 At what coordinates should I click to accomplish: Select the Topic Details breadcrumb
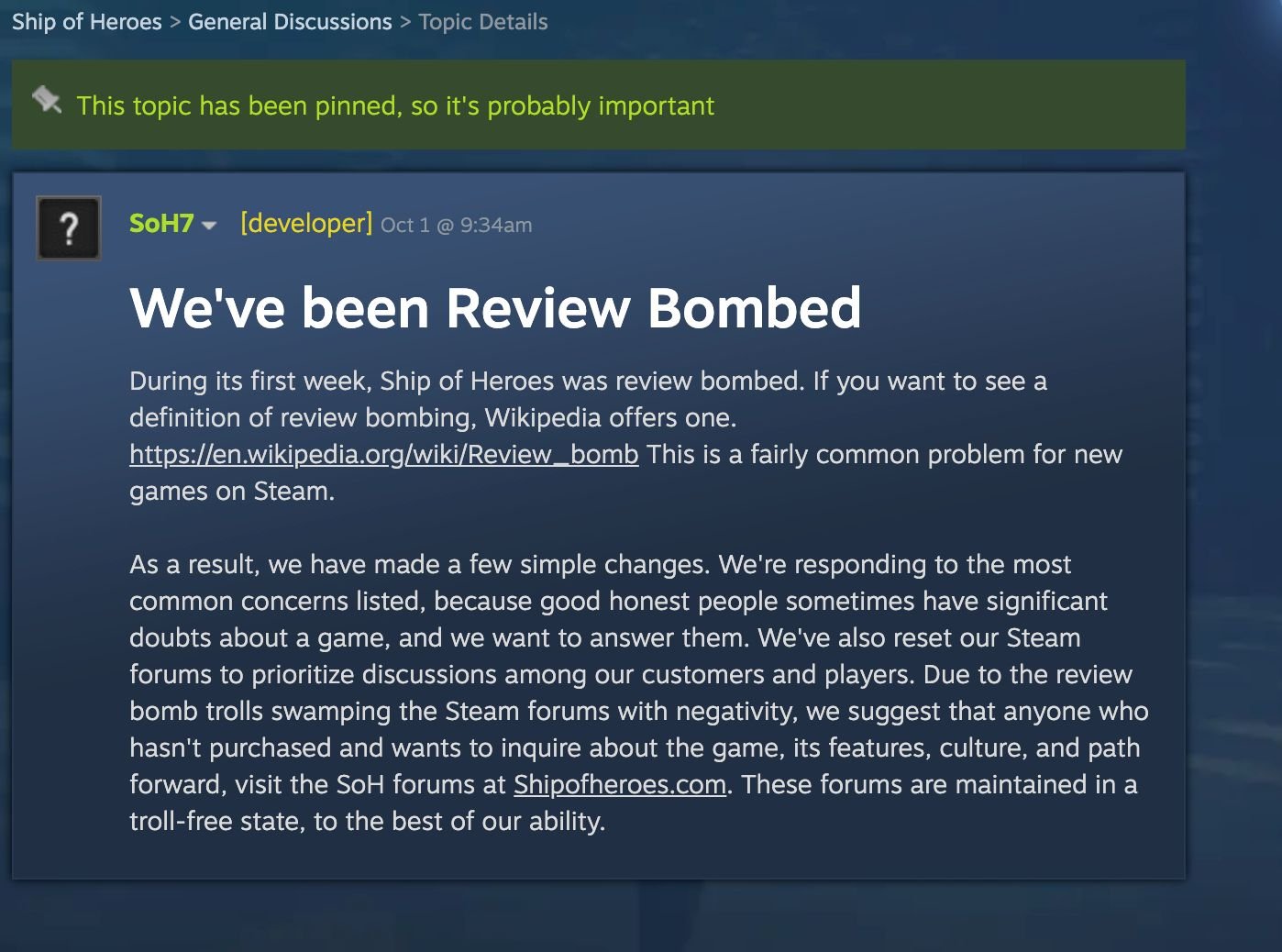[483, 22]
